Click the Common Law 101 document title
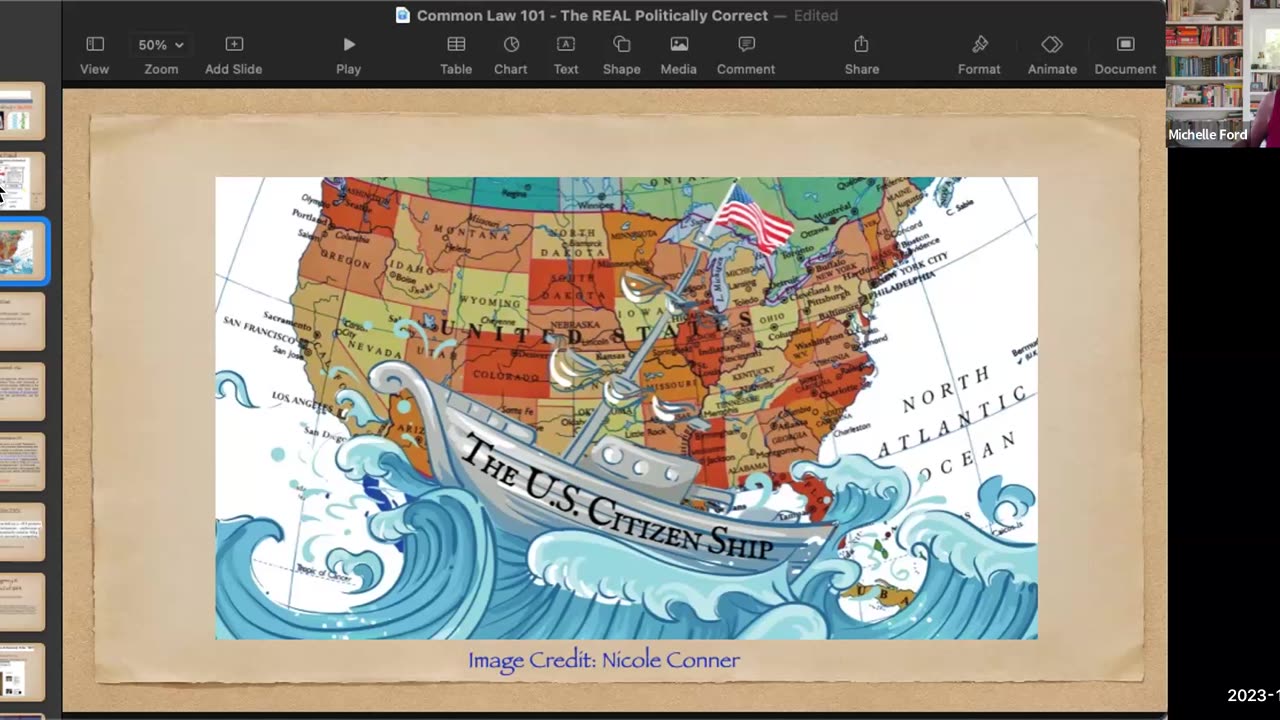 tap(592, 15)
